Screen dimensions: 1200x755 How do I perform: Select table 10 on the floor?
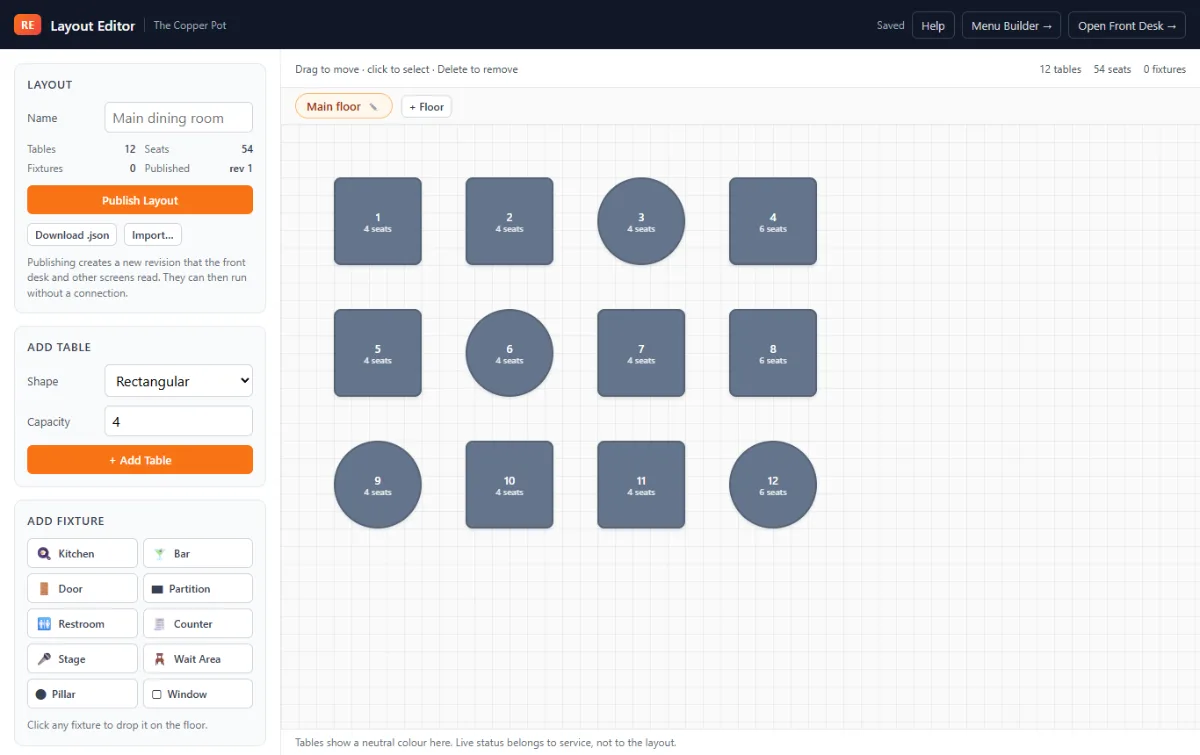pyautogui.click(x=510, y=485)
